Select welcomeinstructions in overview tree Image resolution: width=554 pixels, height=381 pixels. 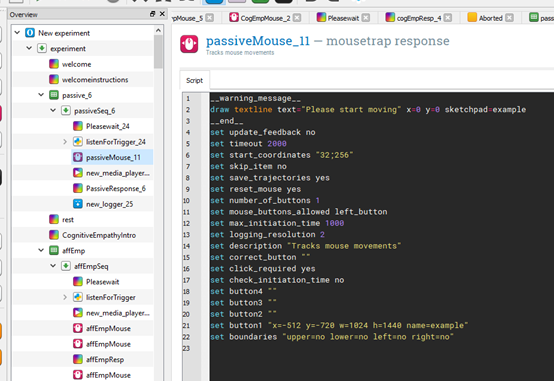95,80
